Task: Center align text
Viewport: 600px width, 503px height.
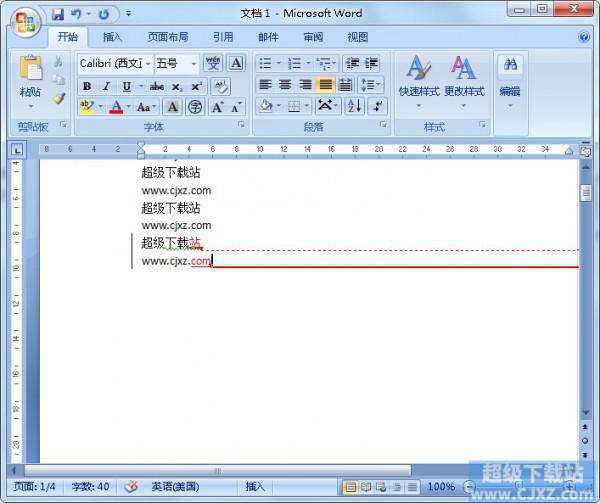Action: tap(285, 85)
